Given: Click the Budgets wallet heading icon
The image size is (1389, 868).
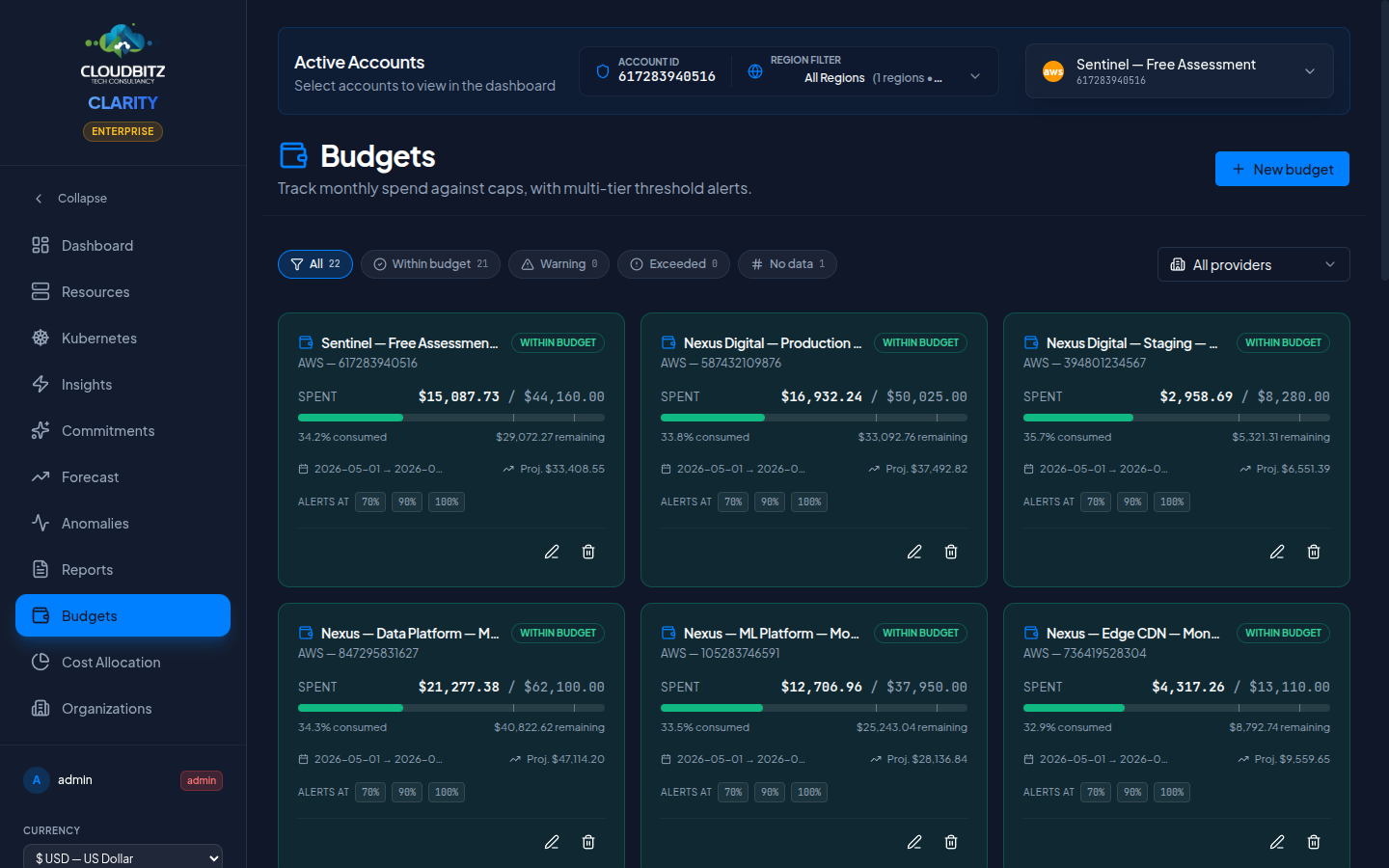Looking at the screenshot, I should (x=293, y=155).
